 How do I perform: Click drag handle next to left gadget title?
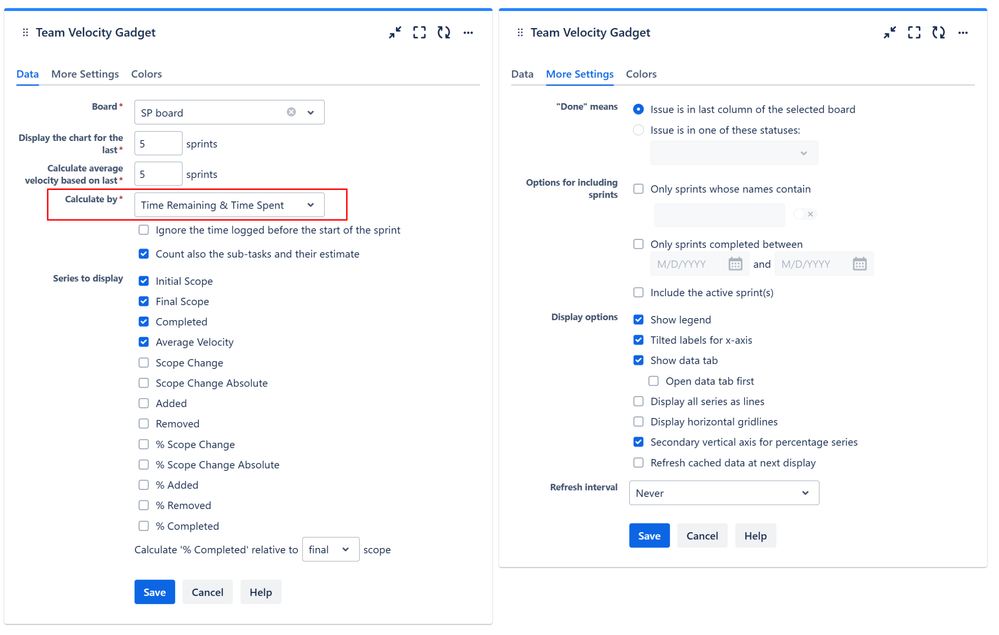click(x=25, y=33)
